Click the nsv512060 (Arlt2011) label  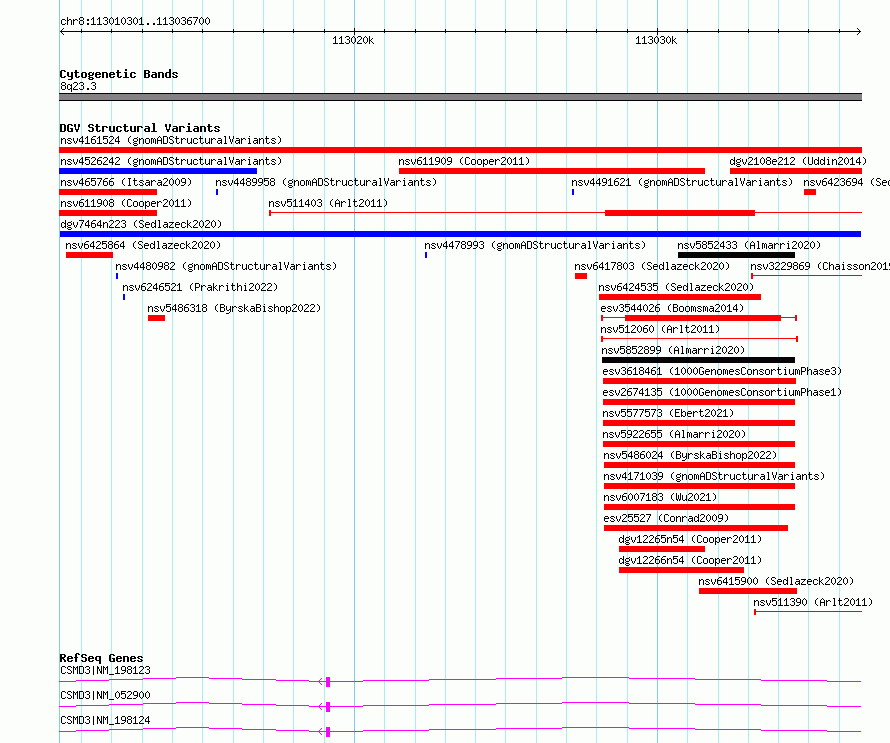pyautogui.click(x=660, y=329)
